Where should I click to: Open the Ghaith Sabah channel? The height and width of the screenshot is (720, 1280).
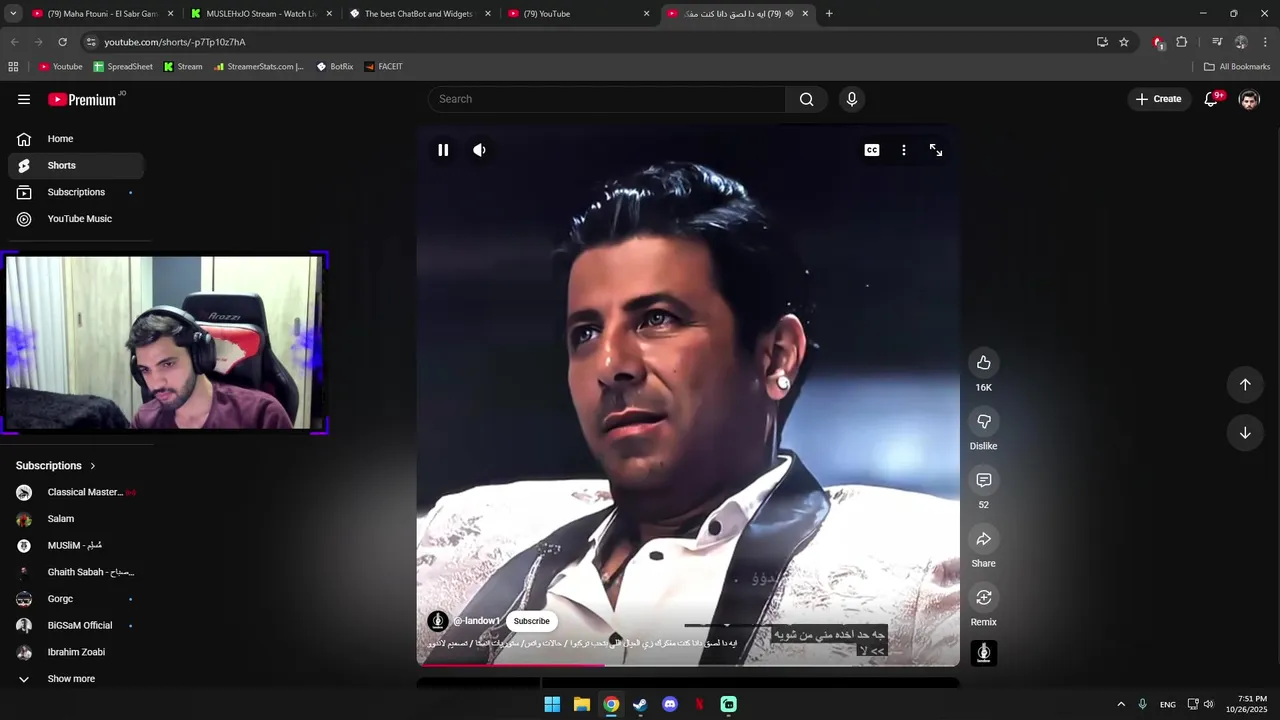pyautogui.click(x=76, y=572)
